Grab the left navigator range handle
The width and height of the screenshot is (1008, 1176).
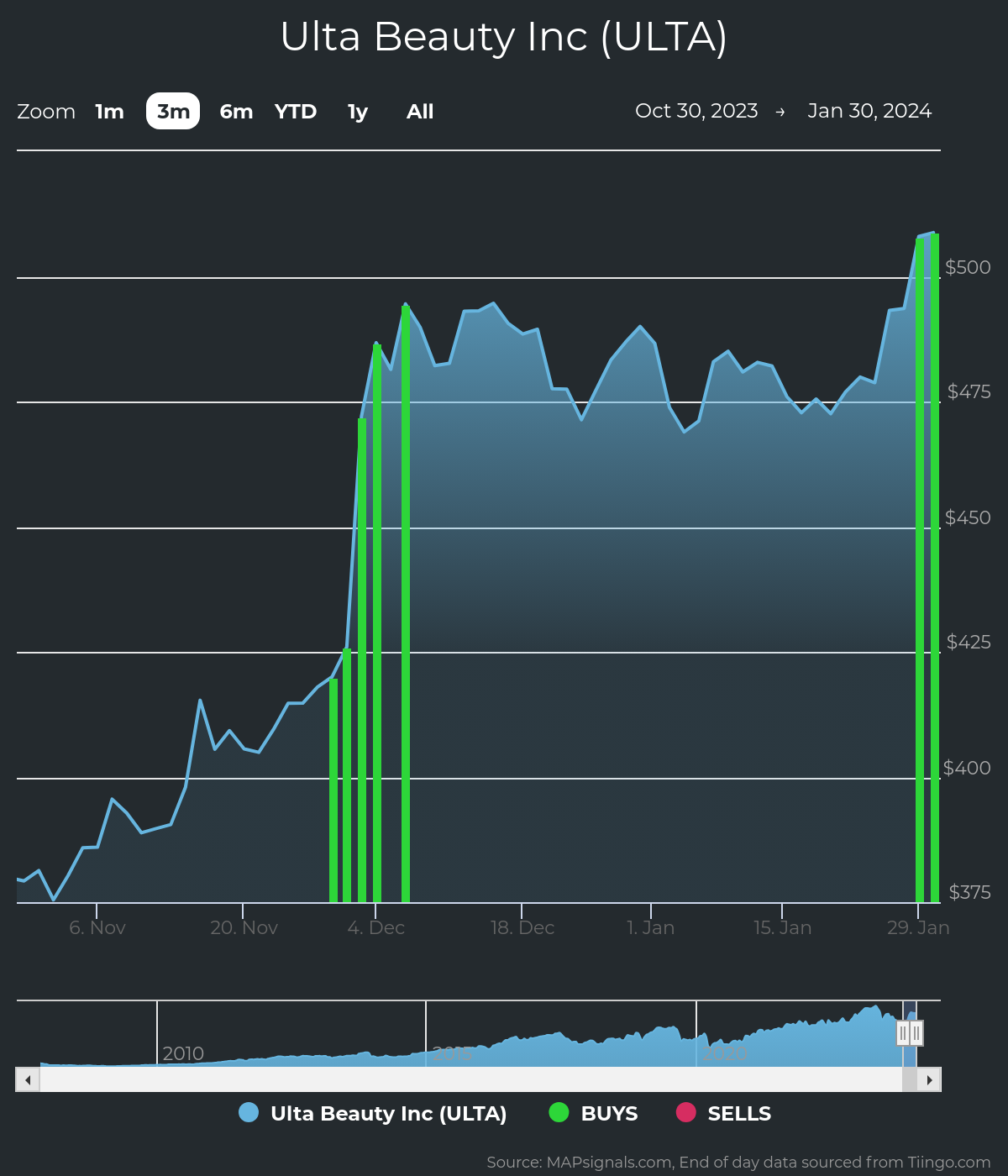point(903,1033)
